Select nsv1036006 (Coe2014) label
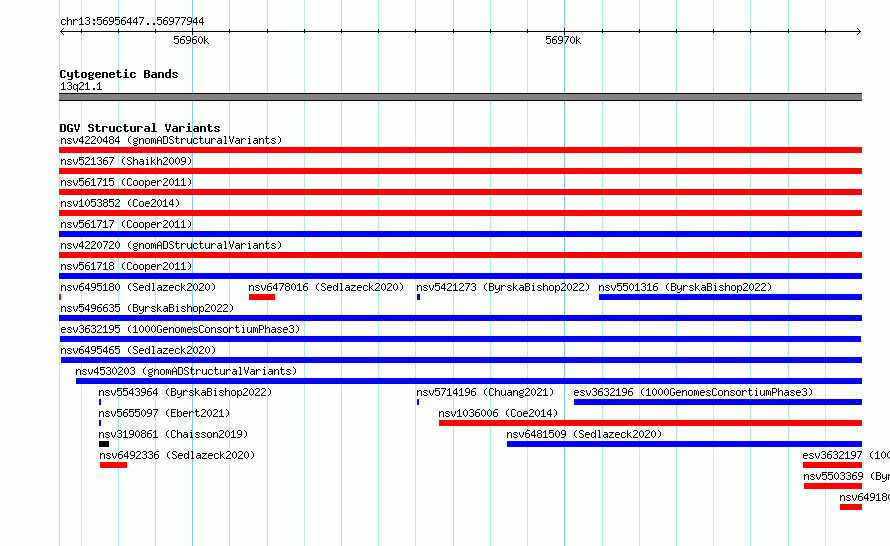 pos(498,413)
